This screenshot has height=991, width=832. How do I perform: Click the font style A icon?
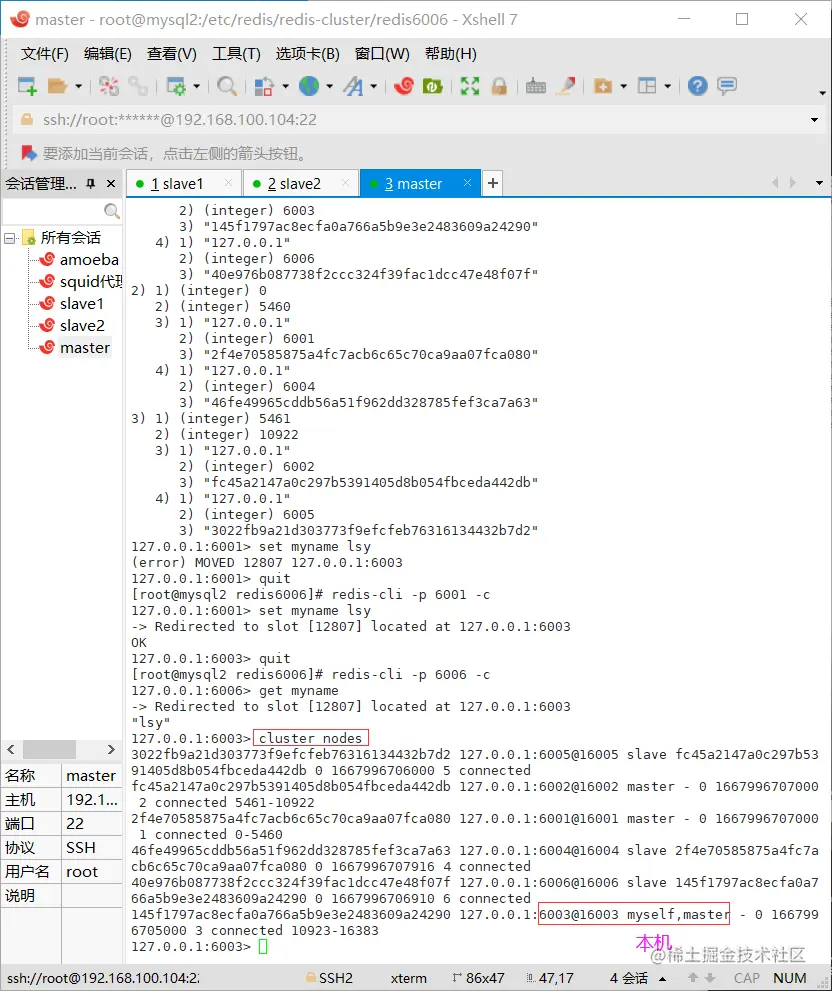point(353,85)
